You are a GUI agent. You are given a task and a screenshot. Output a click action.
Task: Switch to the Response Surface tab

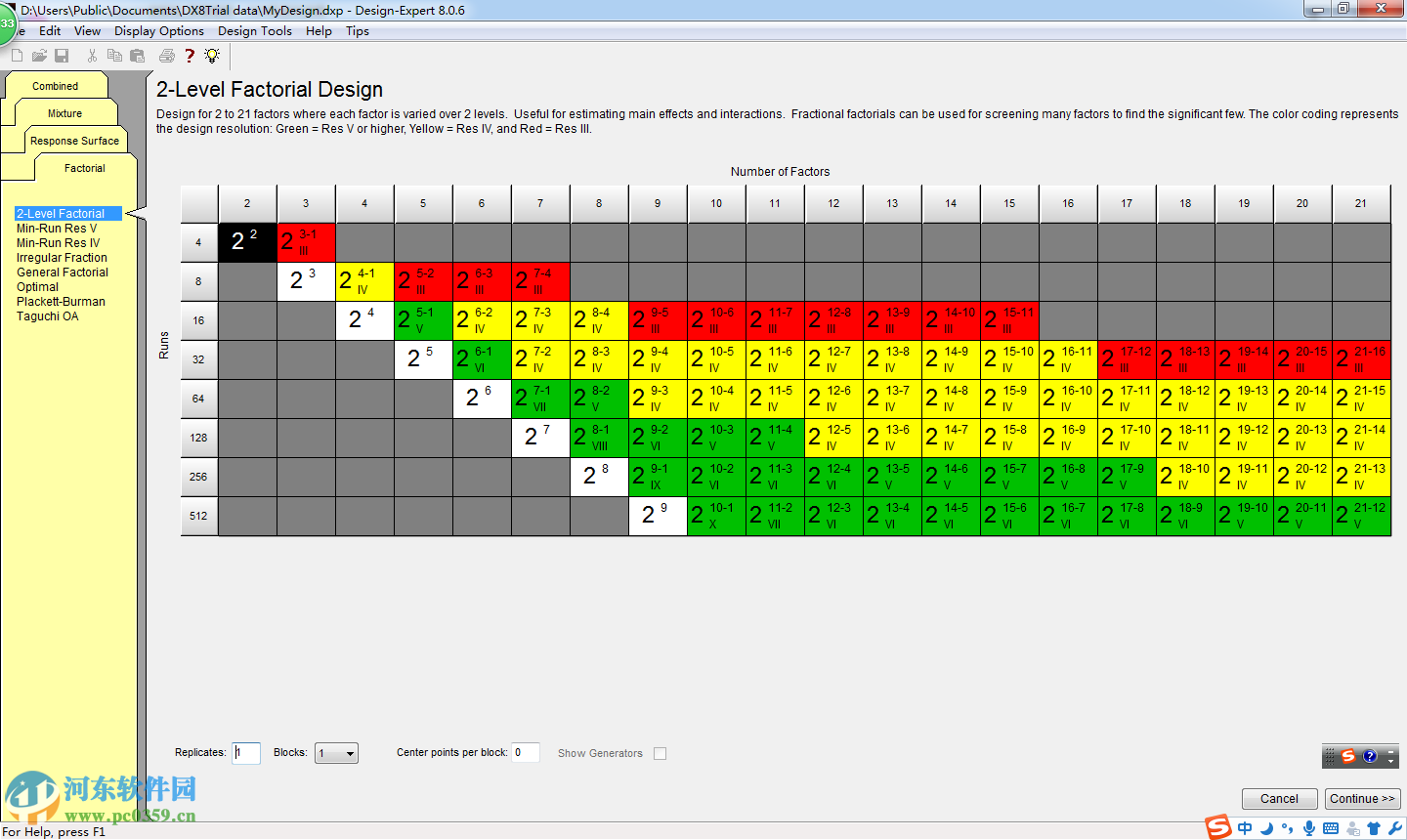tap(75, 141)
